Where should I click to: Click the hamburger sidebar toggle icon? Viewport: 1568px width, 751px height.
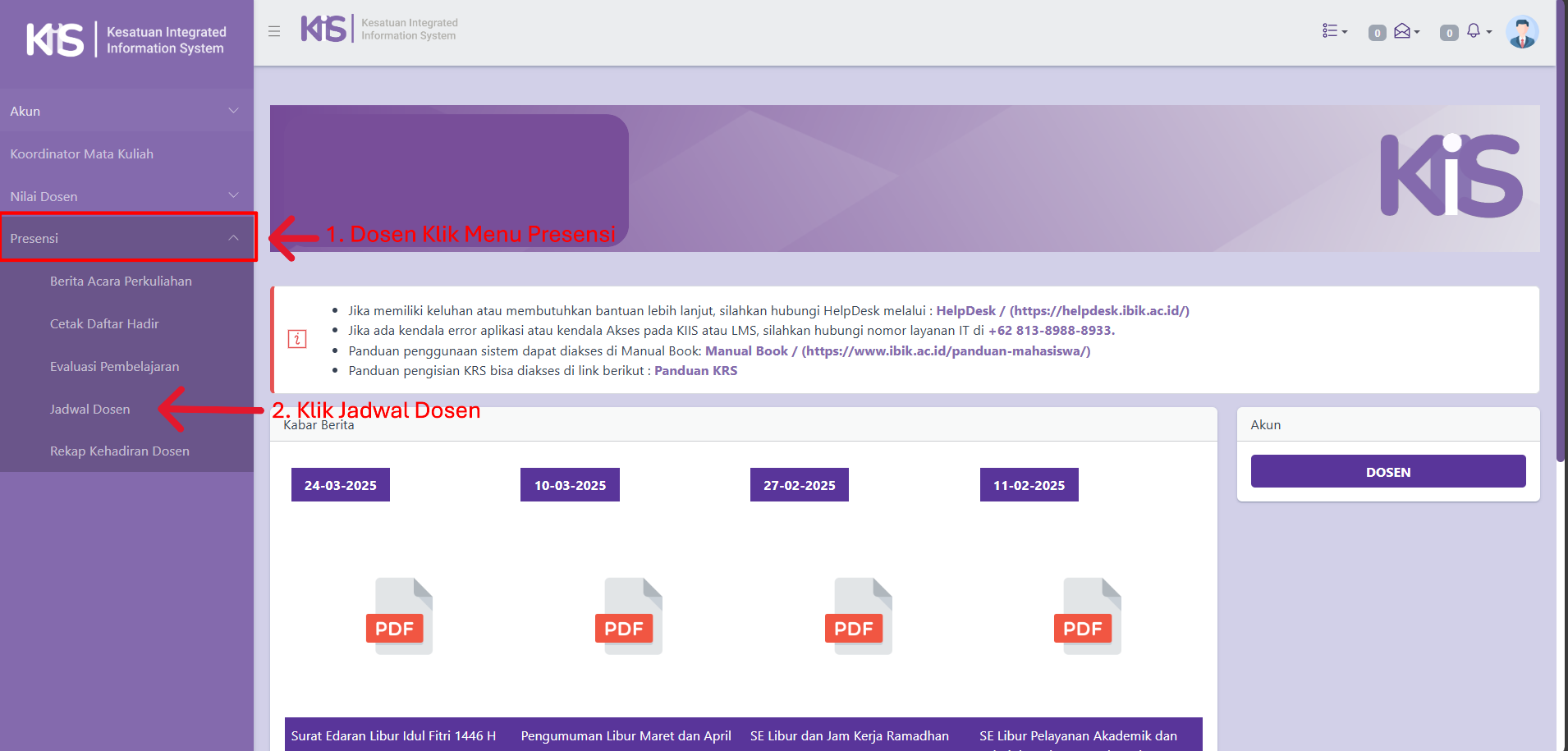pyautogui.click(x=274, y=31)
